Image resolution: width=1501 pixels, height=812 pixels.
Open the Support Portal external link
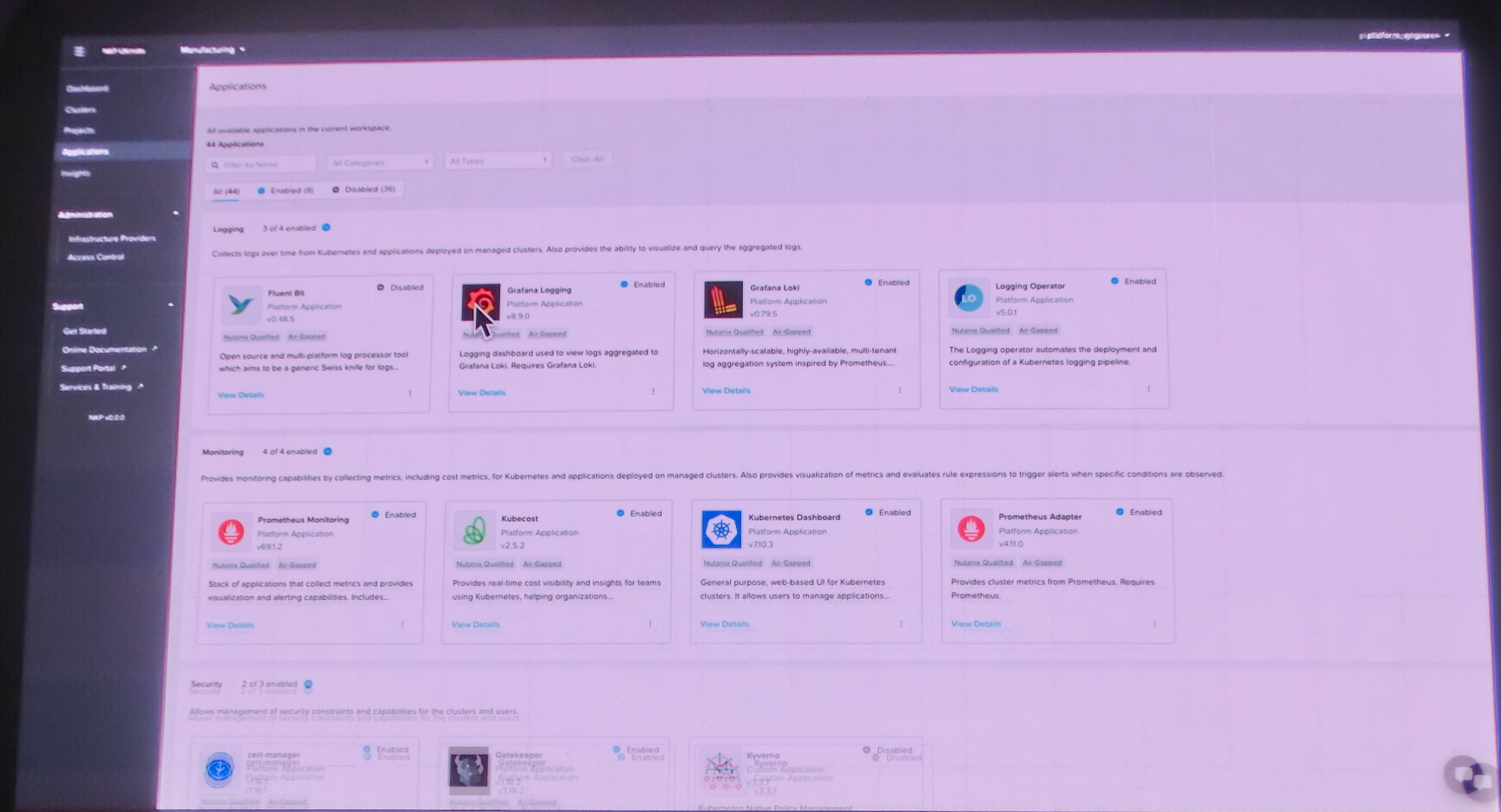[x=93, y=368]
